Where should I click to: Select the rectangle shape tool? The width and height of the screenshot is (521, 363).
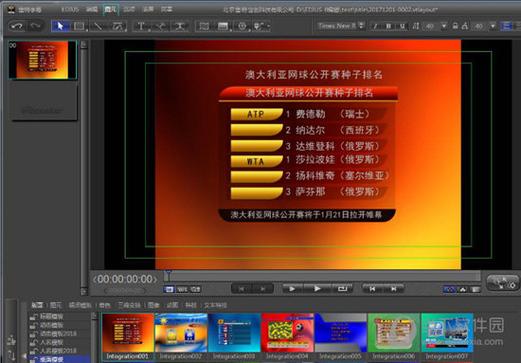(79, 26)
